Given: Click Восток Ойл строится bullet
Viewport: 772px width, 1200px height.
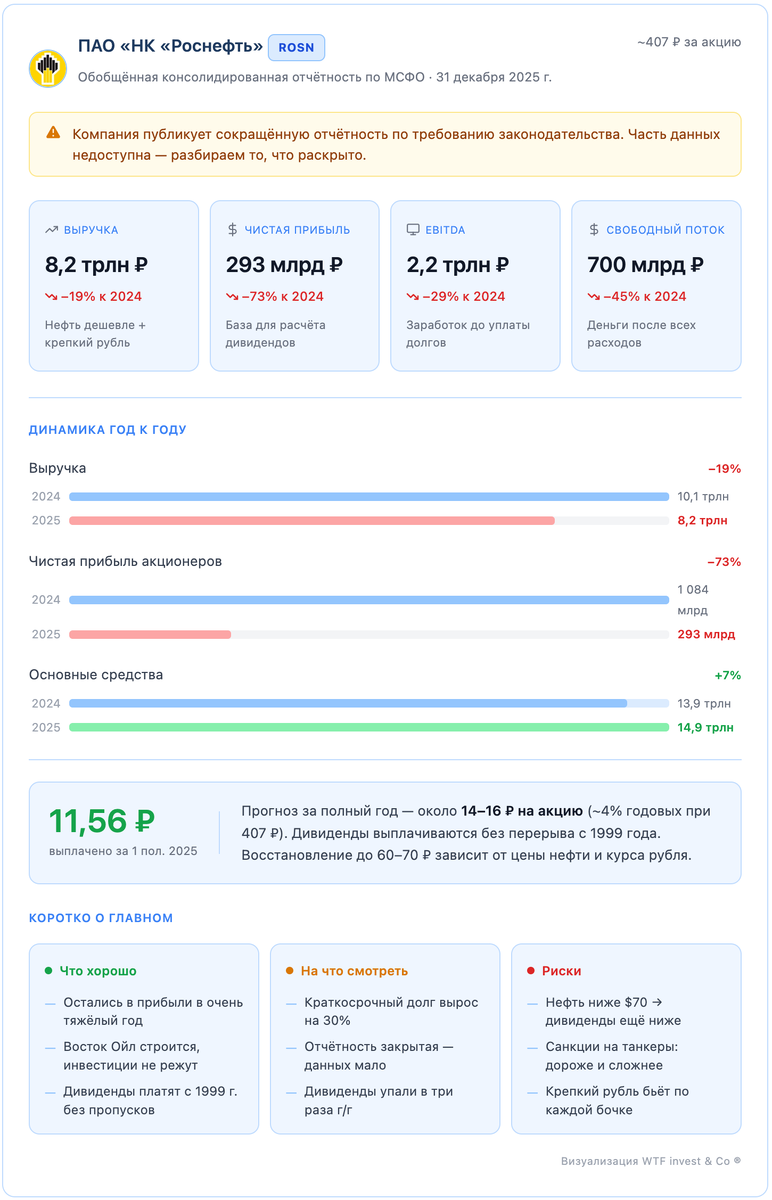Looking at the screenshot, I should click(131, 1056).
